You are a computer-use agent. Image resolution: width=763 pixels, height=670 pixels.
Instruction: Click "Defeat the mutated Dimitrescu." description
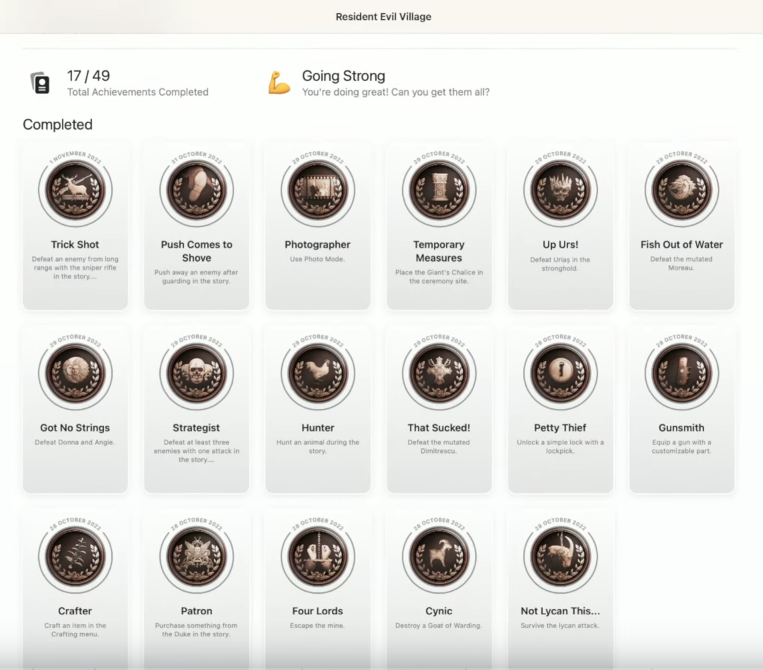439,447
